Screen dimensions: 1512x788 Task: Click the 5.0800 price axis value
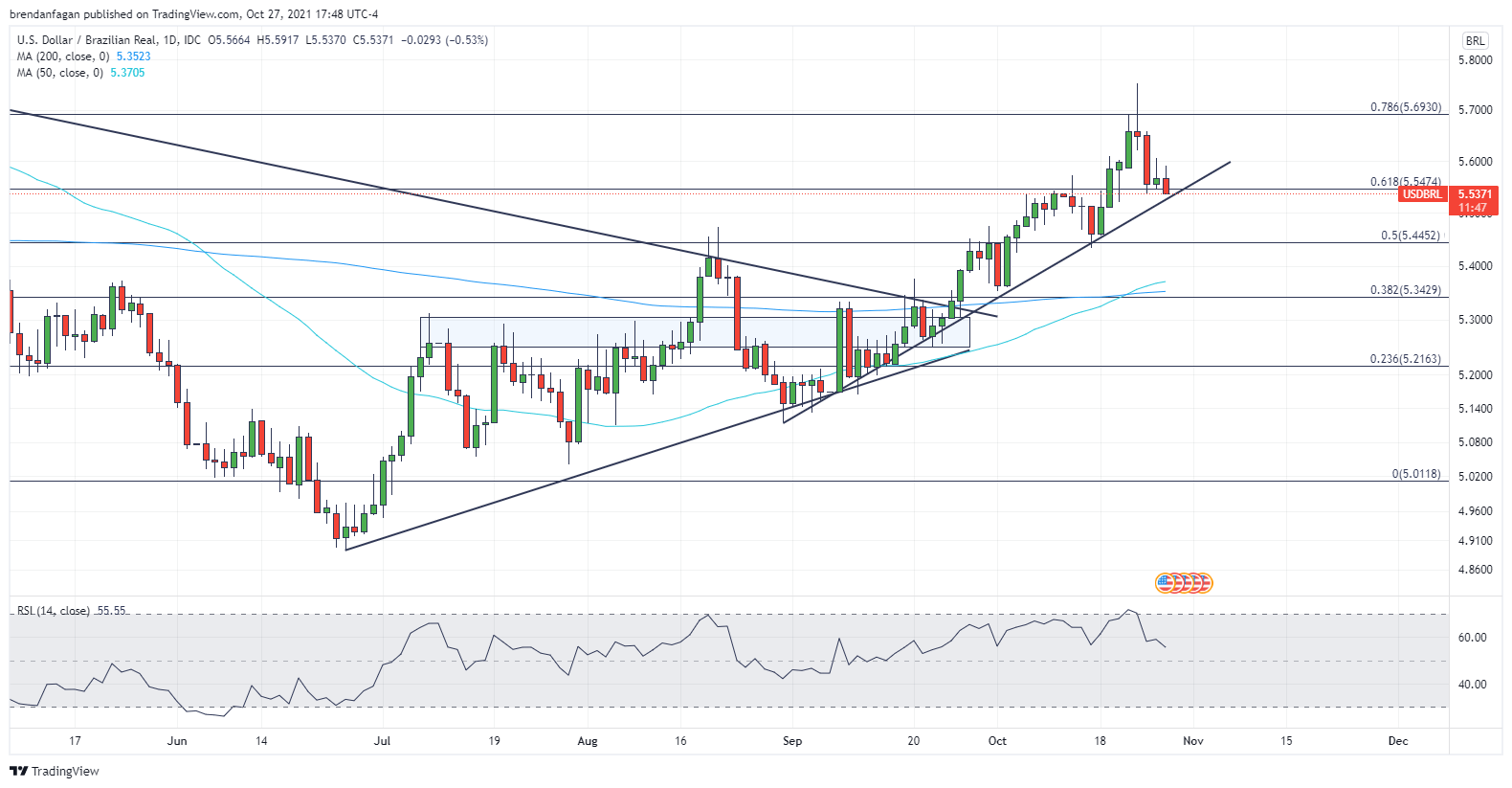click(x=1475, y=442)
